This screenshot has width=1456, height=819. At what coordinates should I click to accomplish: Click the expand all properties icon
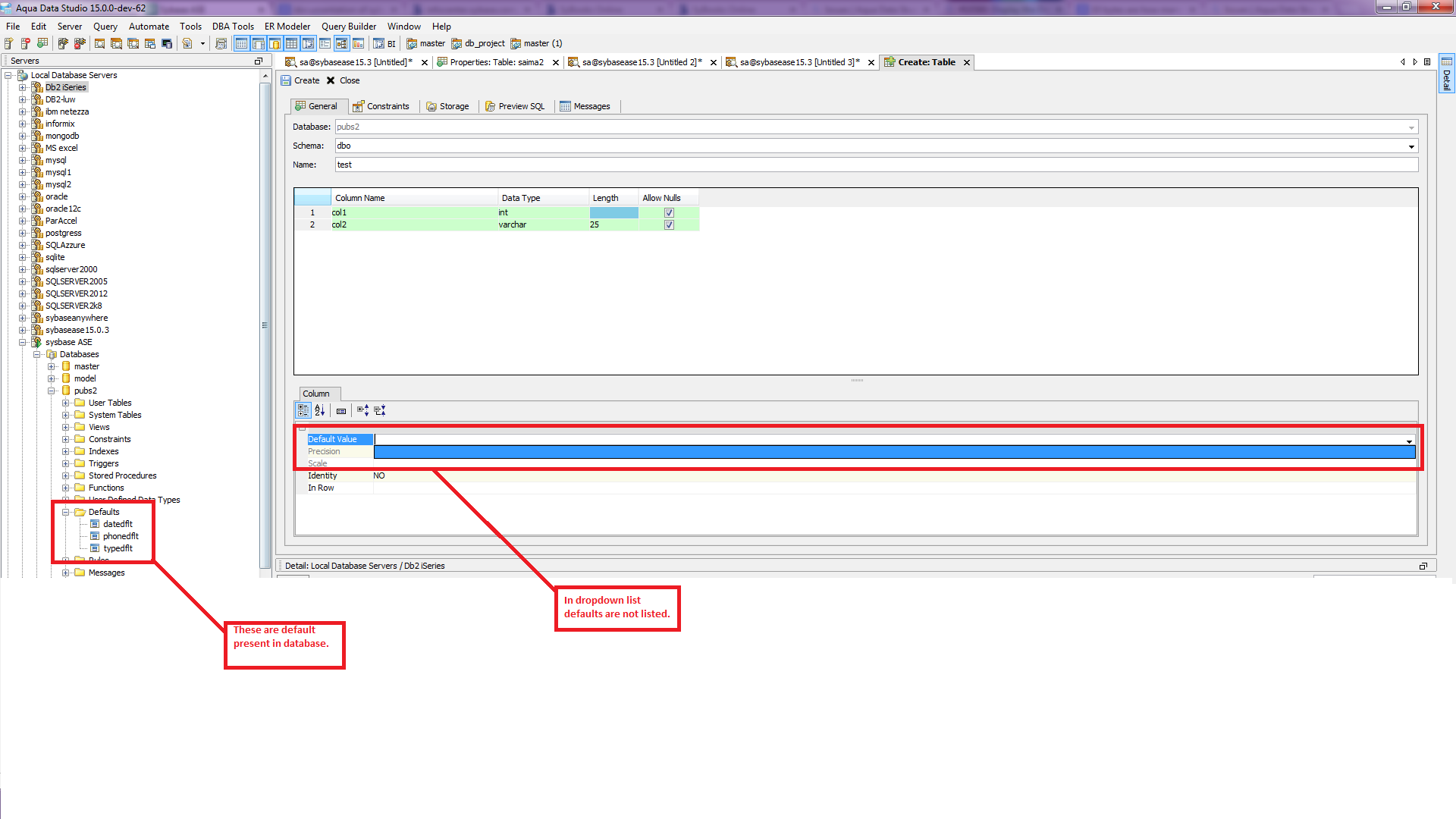click(362, 410)
